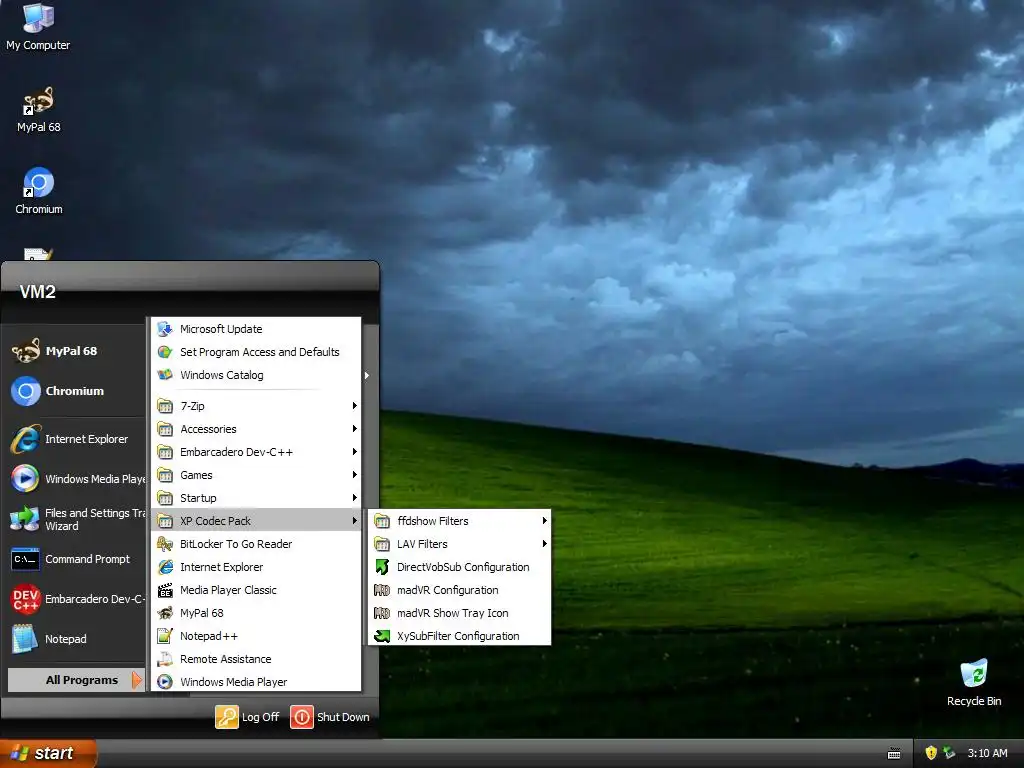The width and height of the screenshot is (1024, 768).
Task: Click the Log Off button
Action: tap(248, 716)
